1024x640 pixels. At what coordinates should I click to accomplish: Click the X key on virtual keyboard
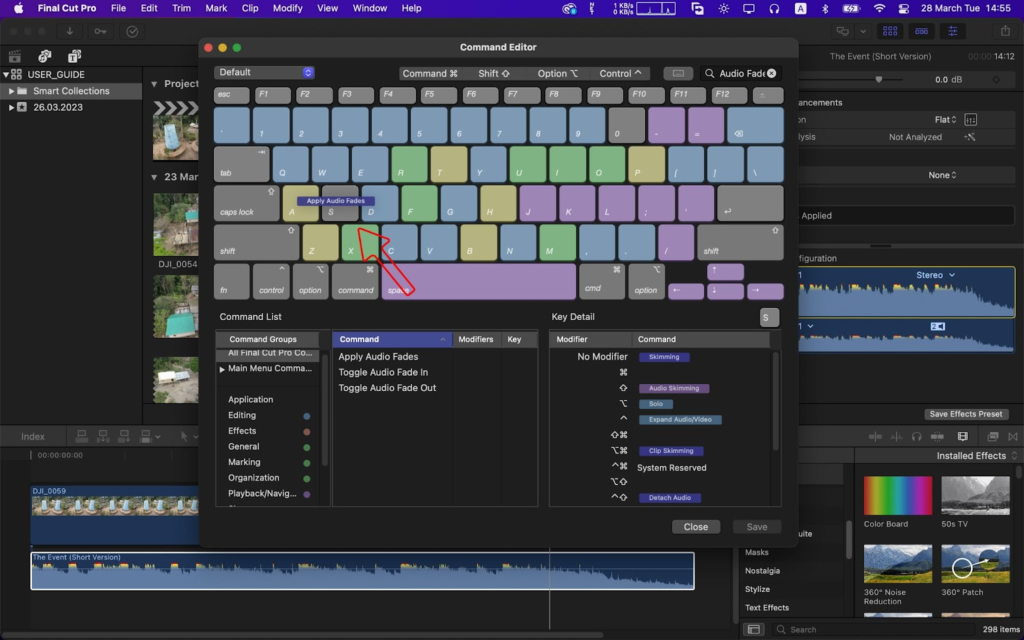click(360, 242)
